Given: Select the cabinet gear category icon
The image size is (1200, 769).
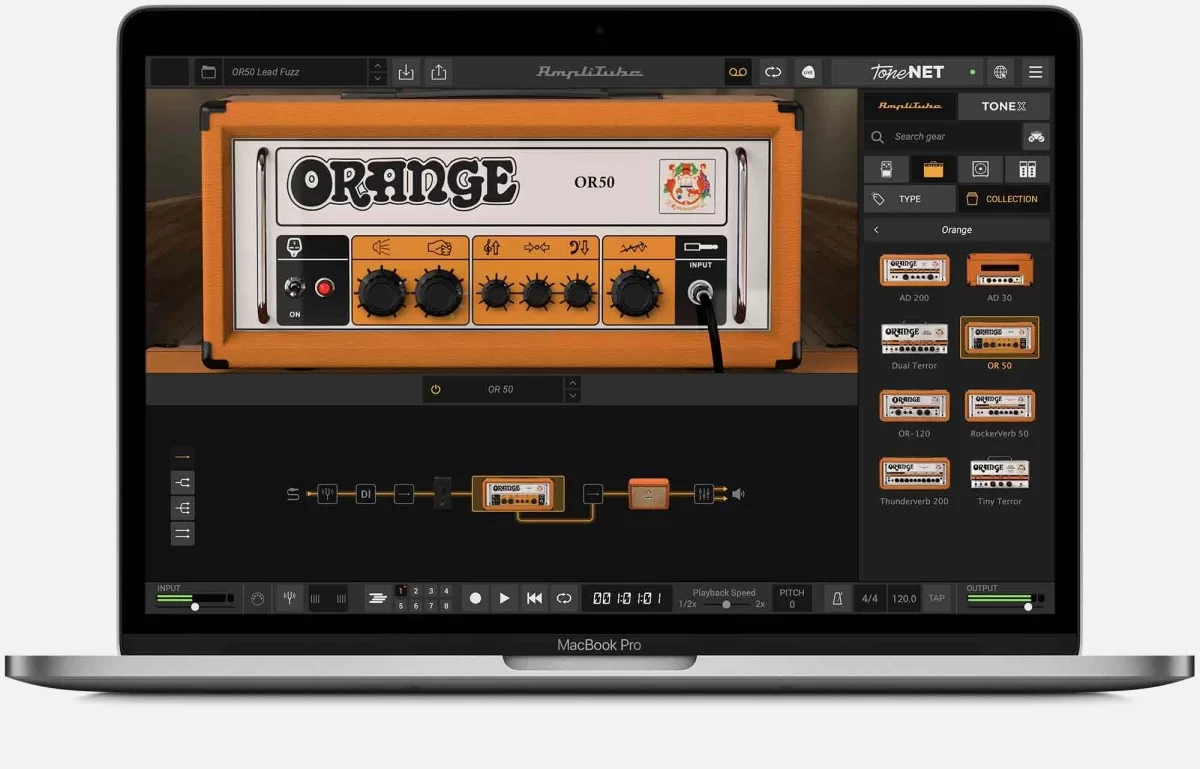Looking at the screenshot, I should pos(979,168).
